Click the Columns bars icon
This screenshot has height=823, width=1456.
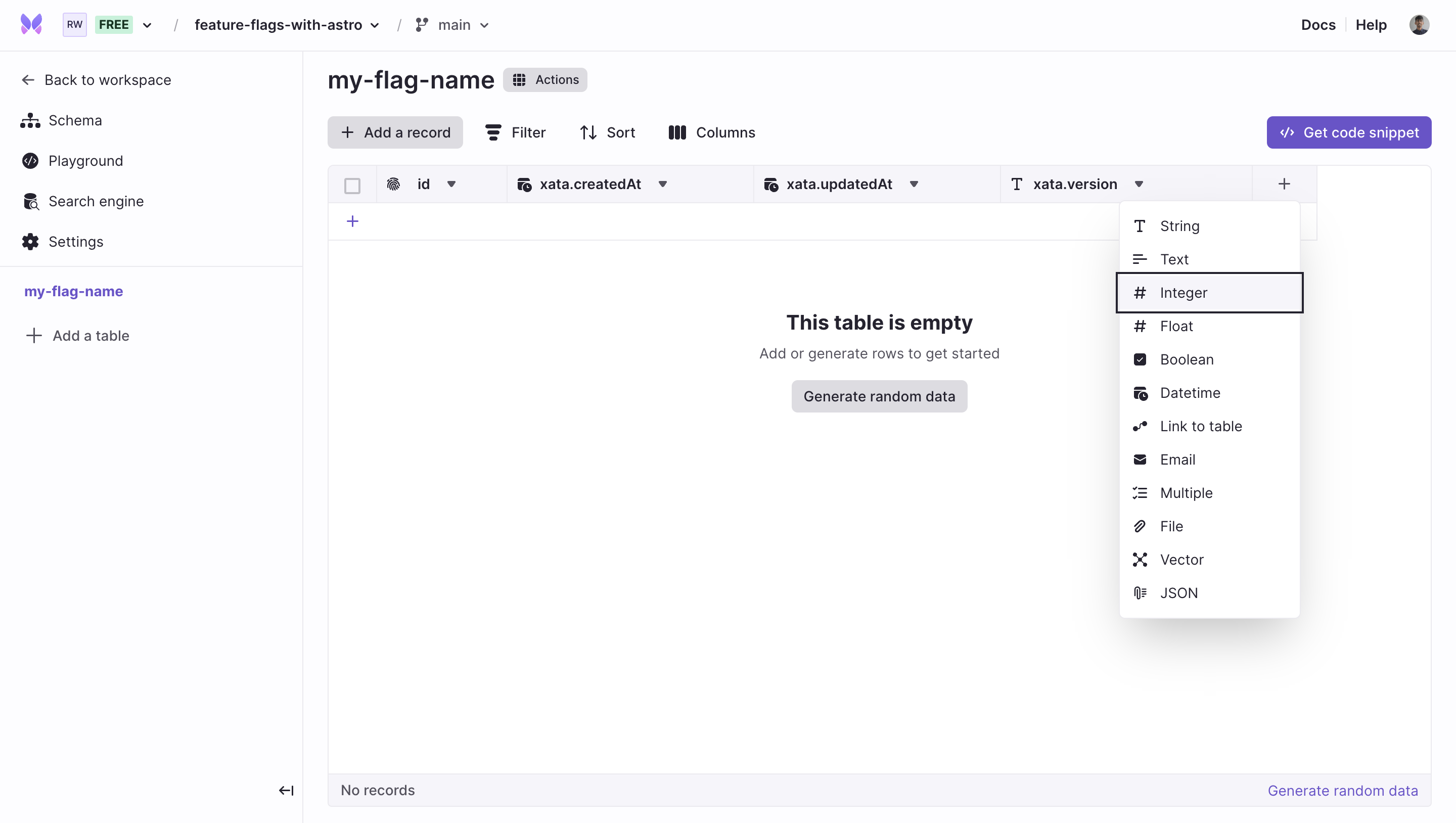(x=676, y=132)
